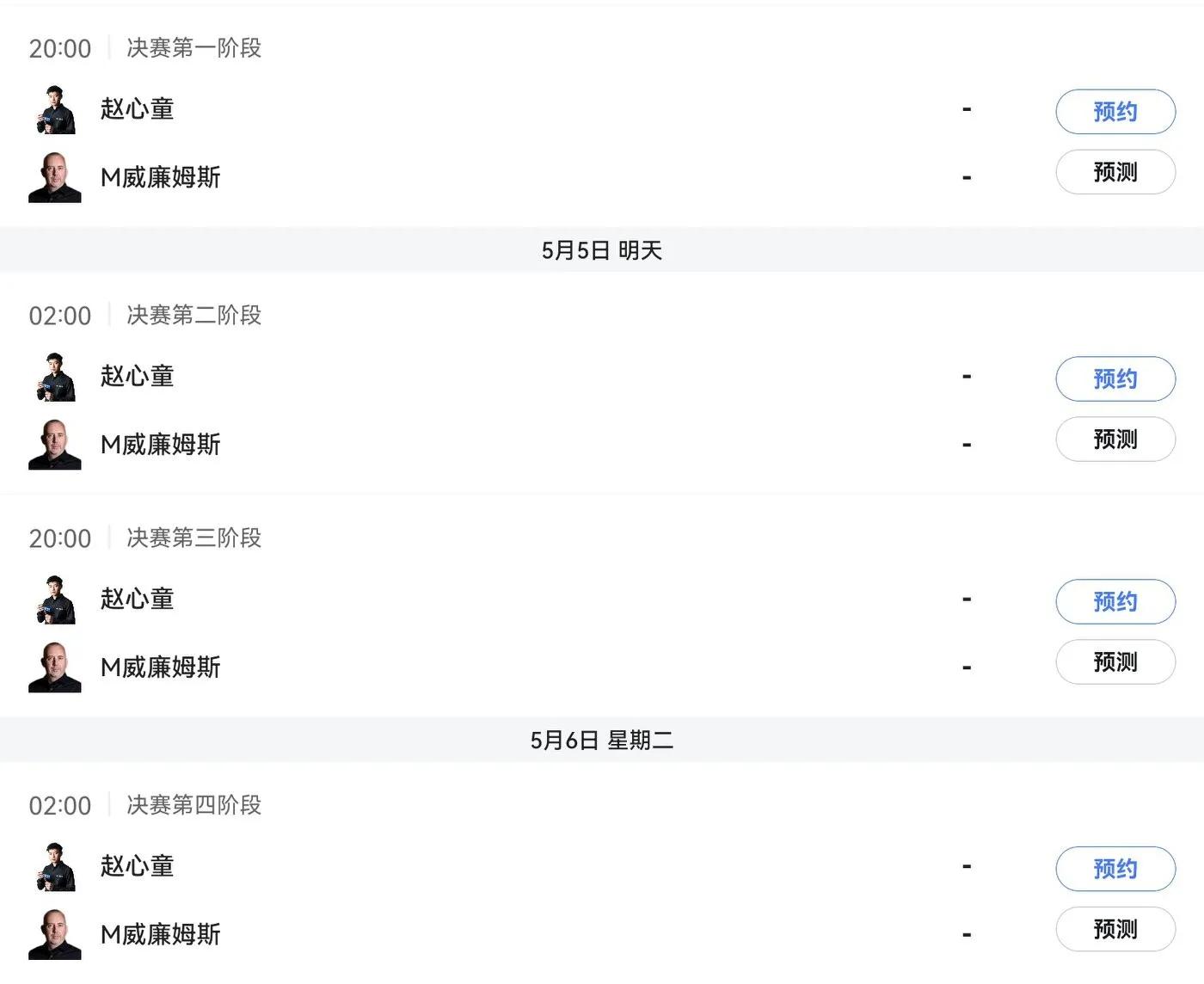The height and width of the screenshot is (984, 1204).
Task: Select the 决赛第三阶段 match title
Action: click(194, 538)
